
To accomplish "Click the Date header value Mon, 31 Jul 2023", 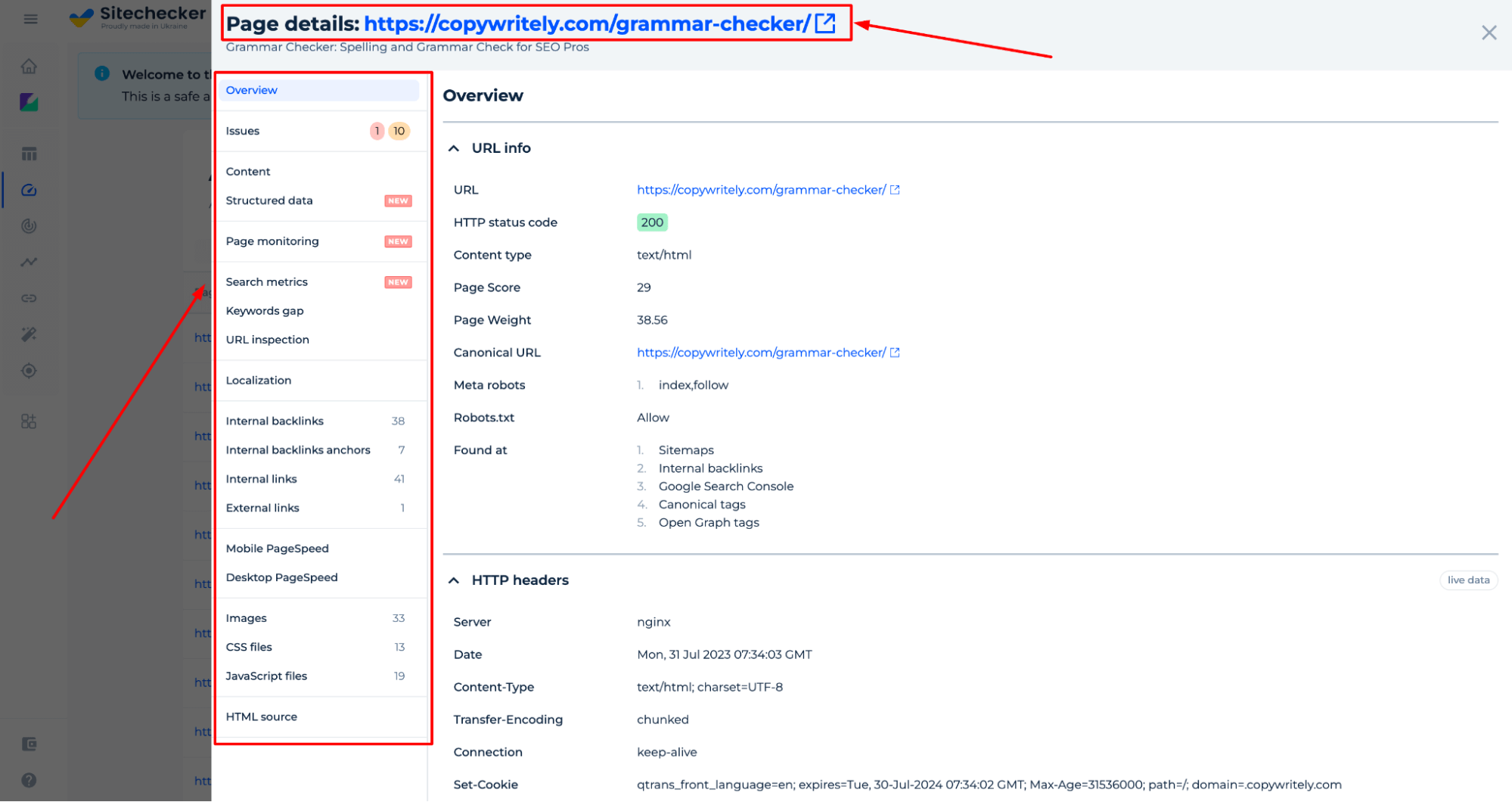I will (x=725, y=654).
